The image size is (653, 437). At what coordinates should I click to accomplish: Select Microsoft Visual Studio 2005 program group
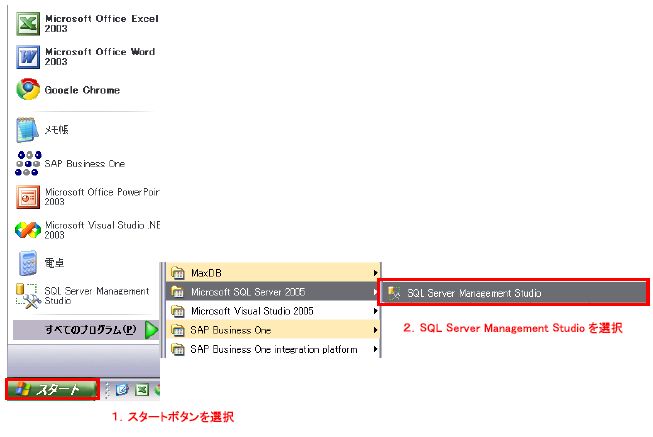(x=273, y=311)
